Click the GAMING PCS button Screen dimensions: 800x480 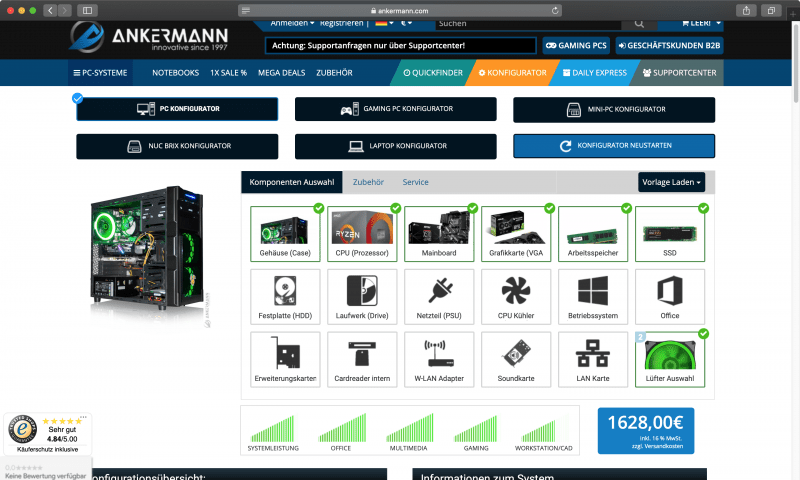(x=576, y=45)
